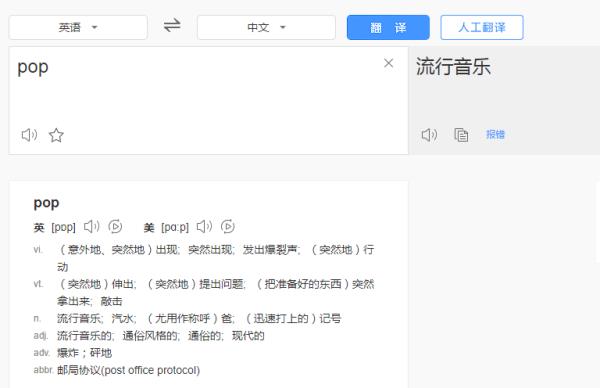Click the vi. part-of-speech label
Viewport: 600px width, 388px height.
[38, 249]
